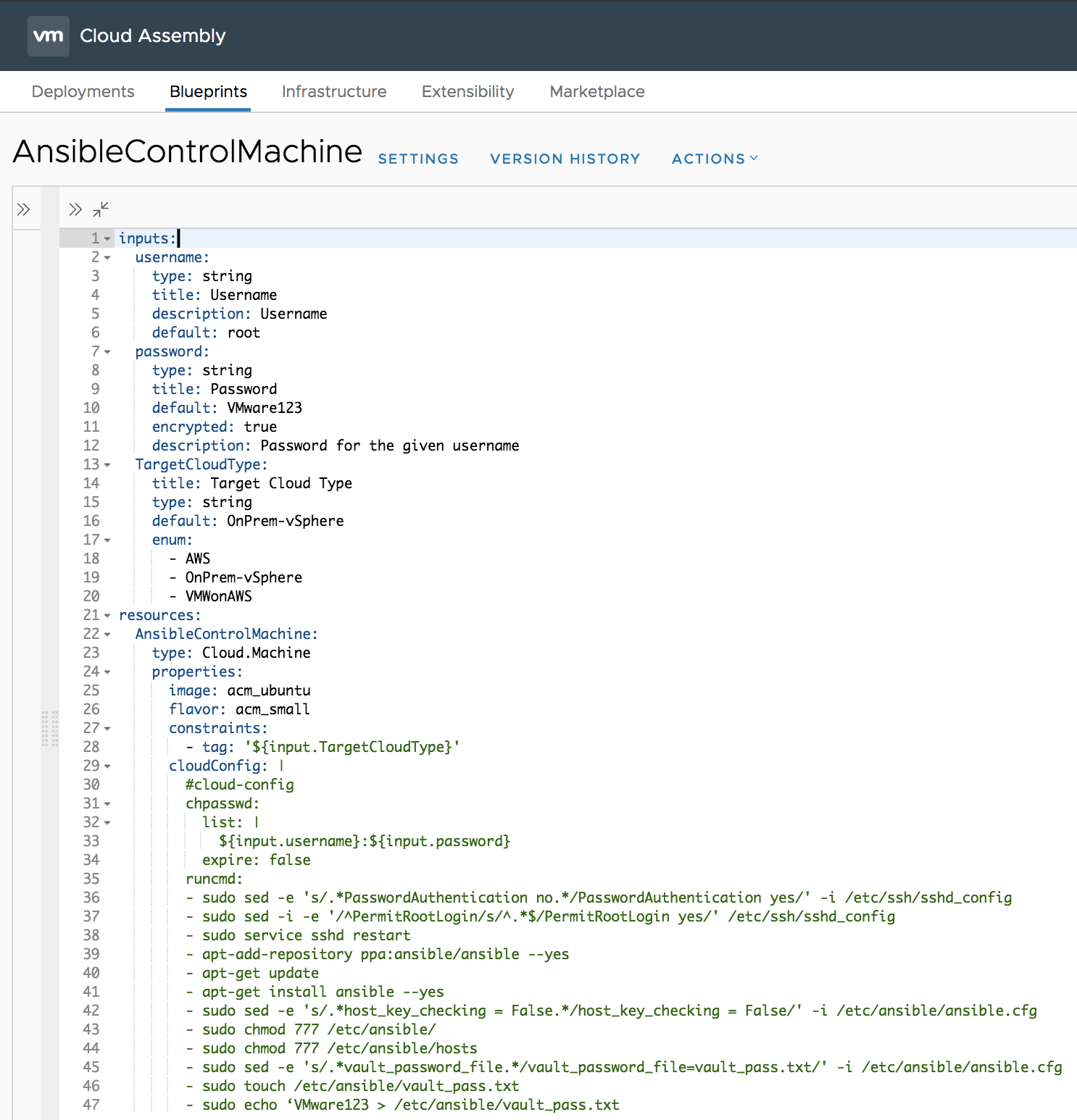1077x1120 pixels.
Task: Click '${input.username}:${input.password}' line
Action: click(365, 841)
